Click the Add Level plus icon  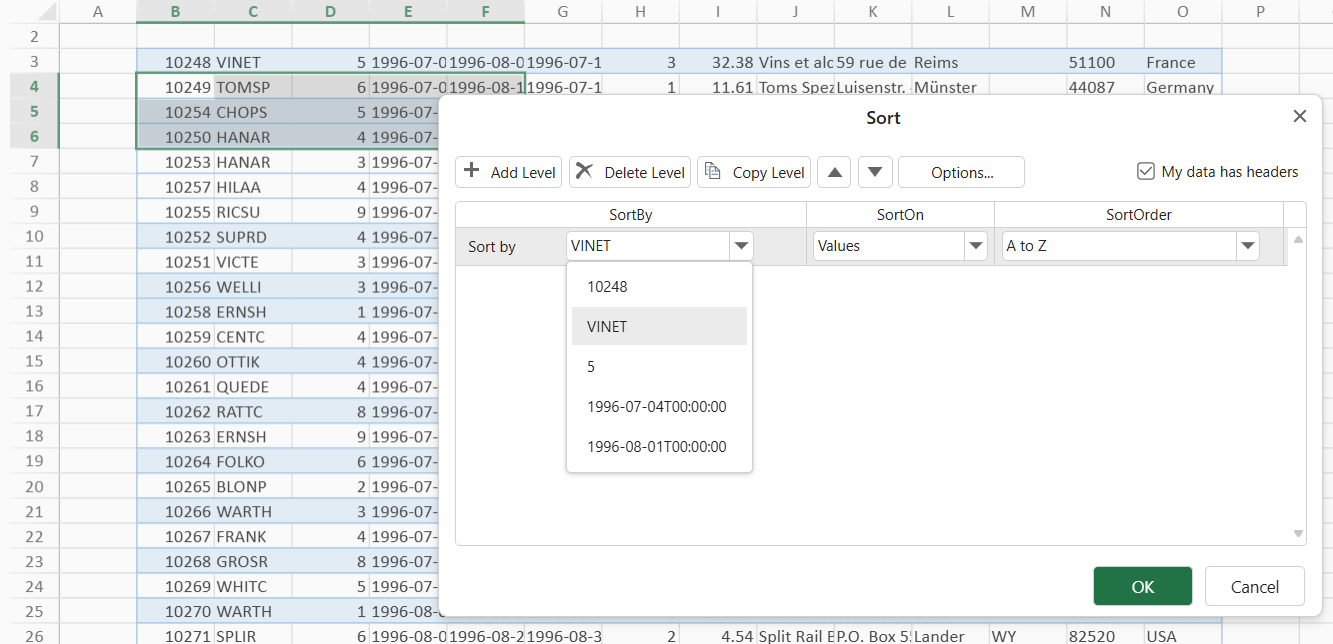point(473,171)
